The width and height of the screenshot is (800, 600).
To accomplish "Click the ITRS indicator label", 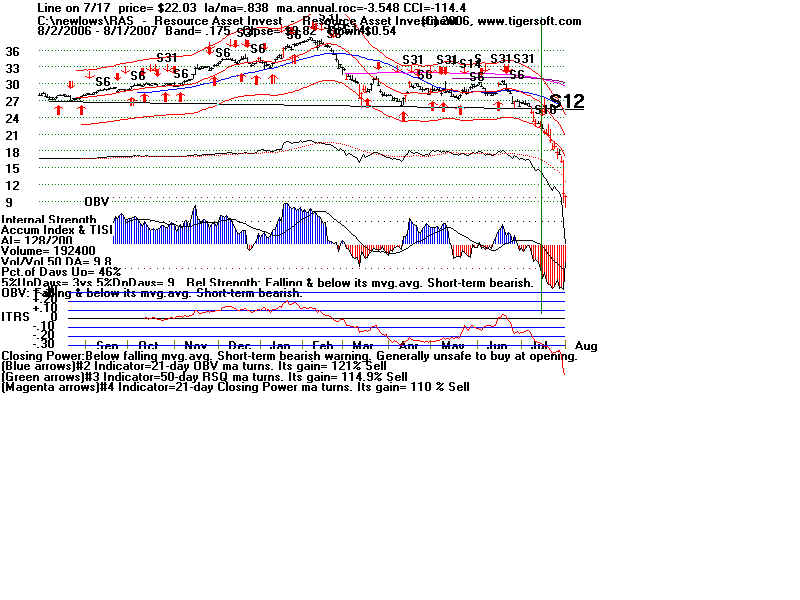I will [x=15, y=317].
